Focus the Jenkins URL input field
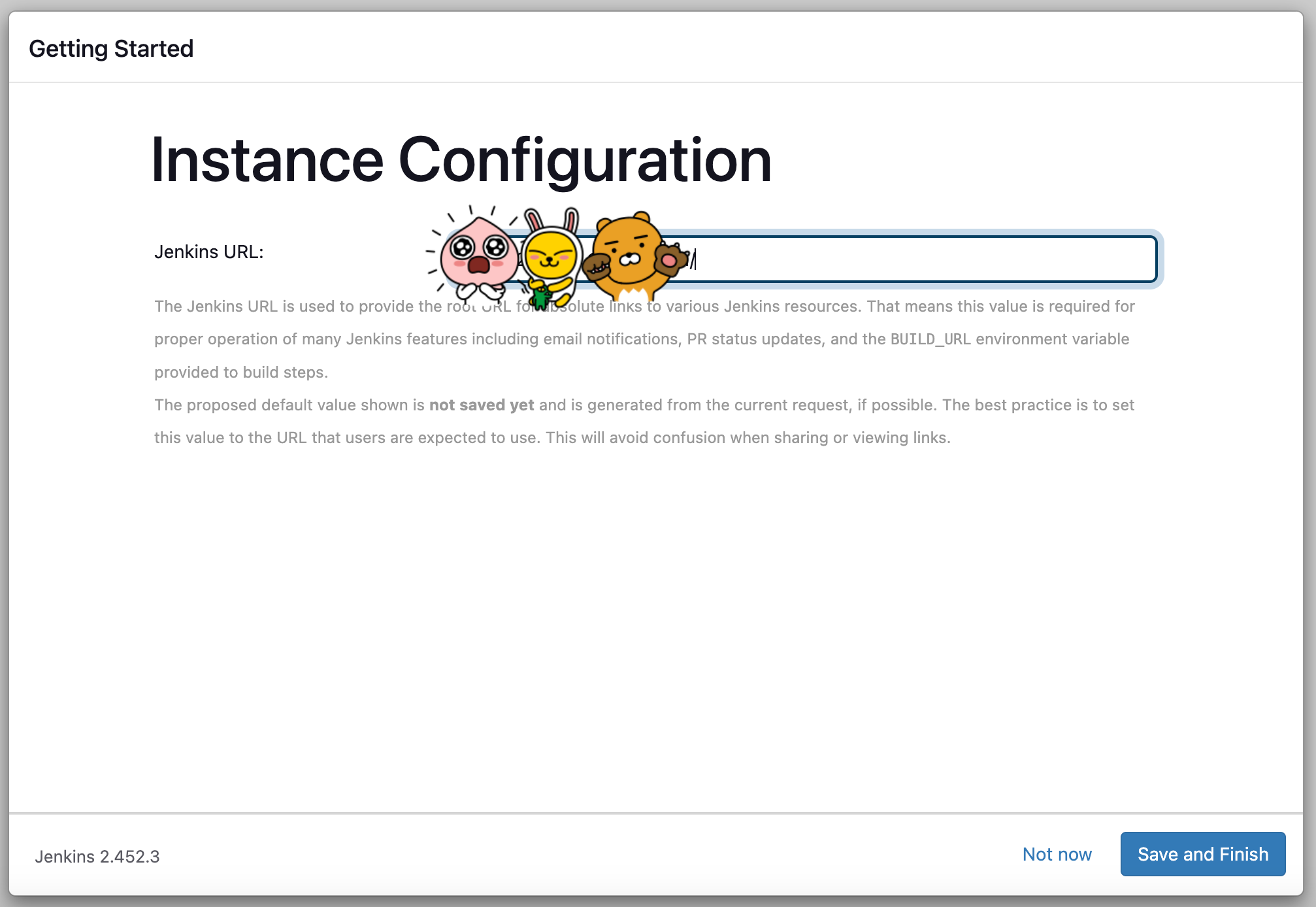The image size is (1316, 907). 804,259
